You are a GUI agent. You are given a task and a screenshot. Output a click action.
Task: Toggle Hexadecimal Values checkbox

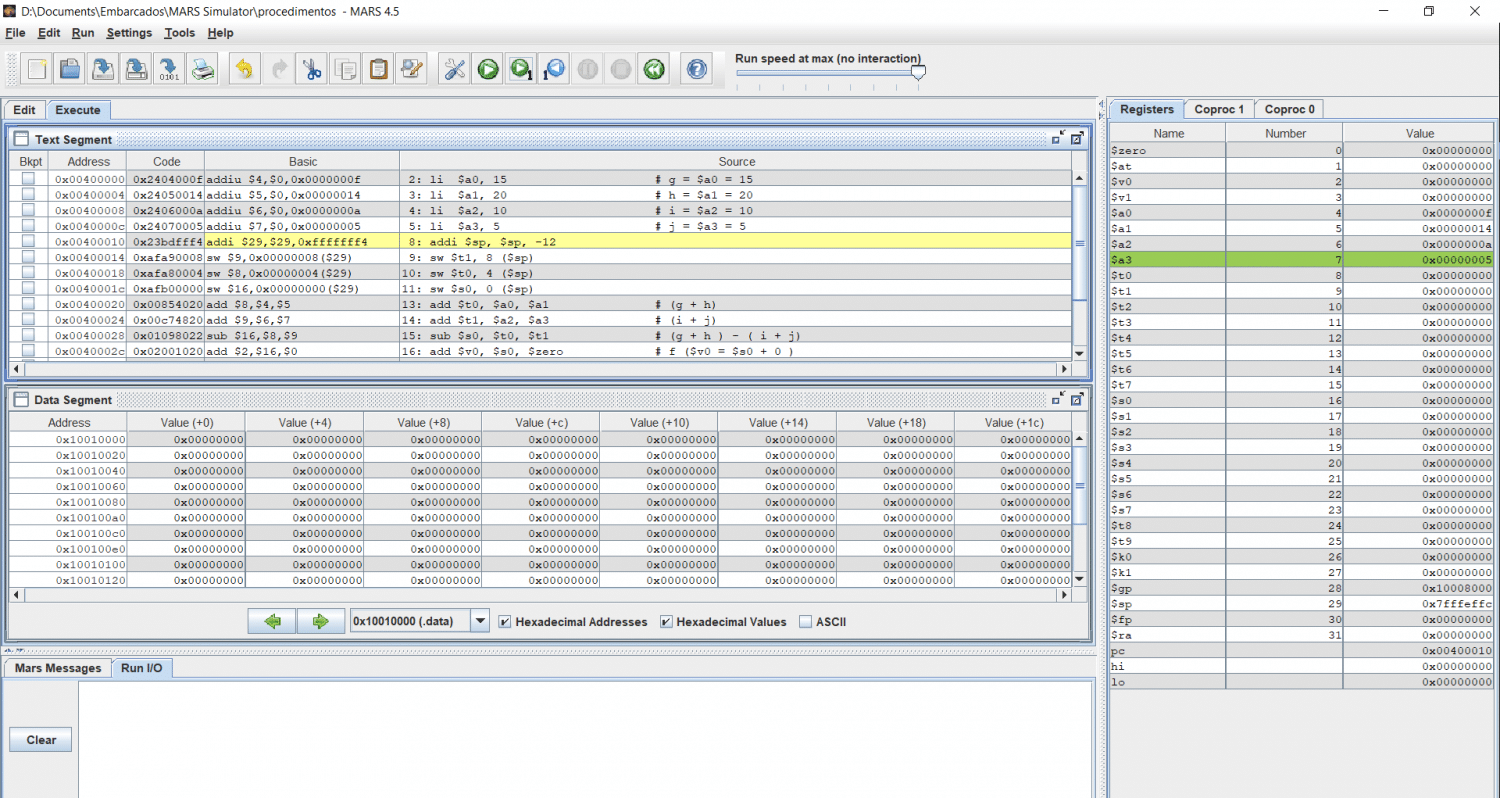coord(723,621)
